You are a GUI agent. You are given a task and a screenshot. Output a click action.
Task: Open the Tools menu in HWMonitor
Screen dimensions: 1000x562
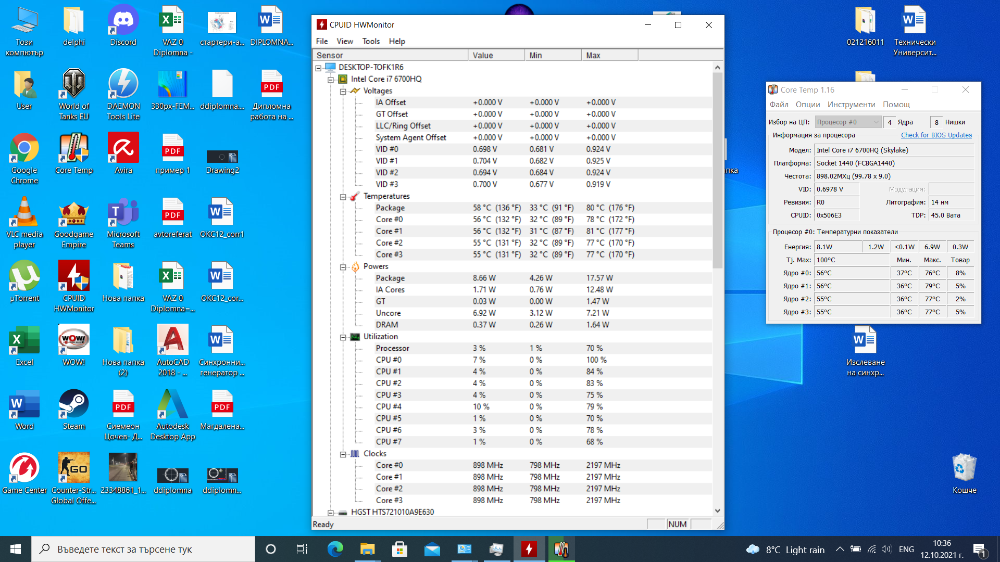371,41
